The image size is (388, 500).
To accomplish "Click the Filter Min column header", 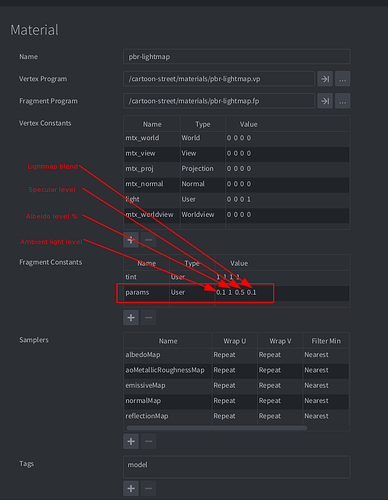I will [326, 341].
